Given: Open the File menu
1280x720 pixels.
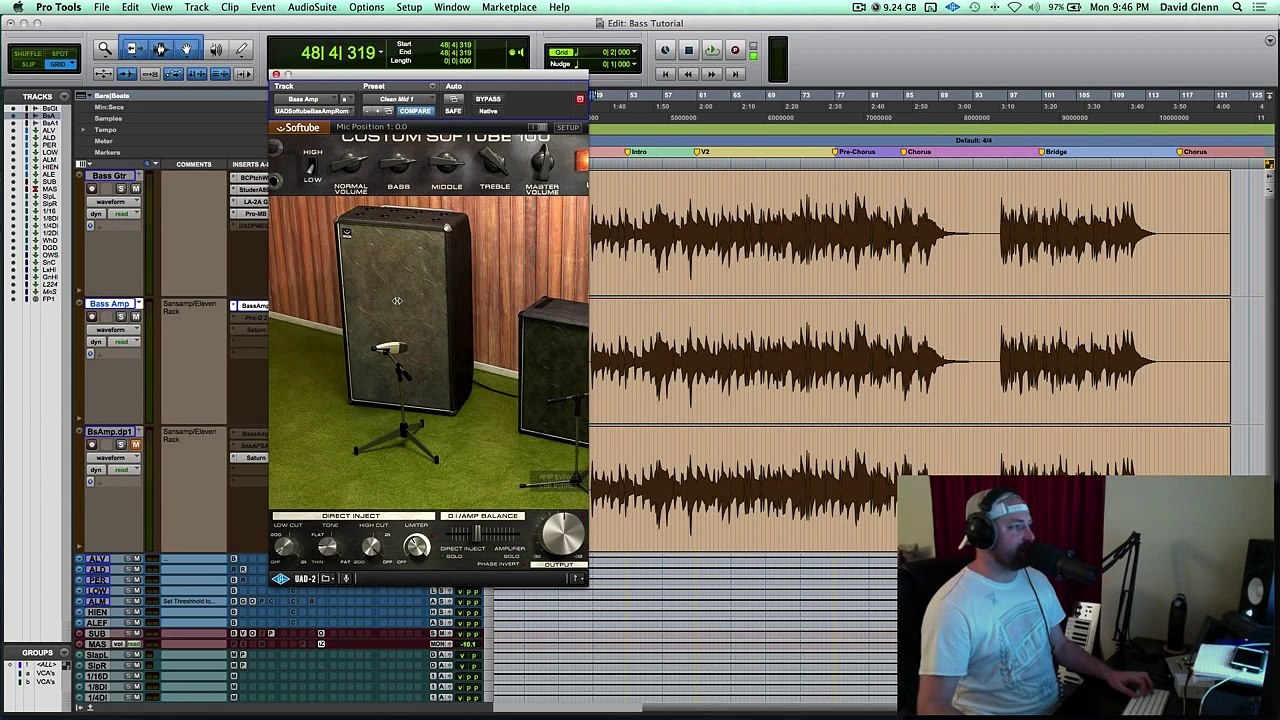Looking at the screenshot, I should (x=102, y=7).
